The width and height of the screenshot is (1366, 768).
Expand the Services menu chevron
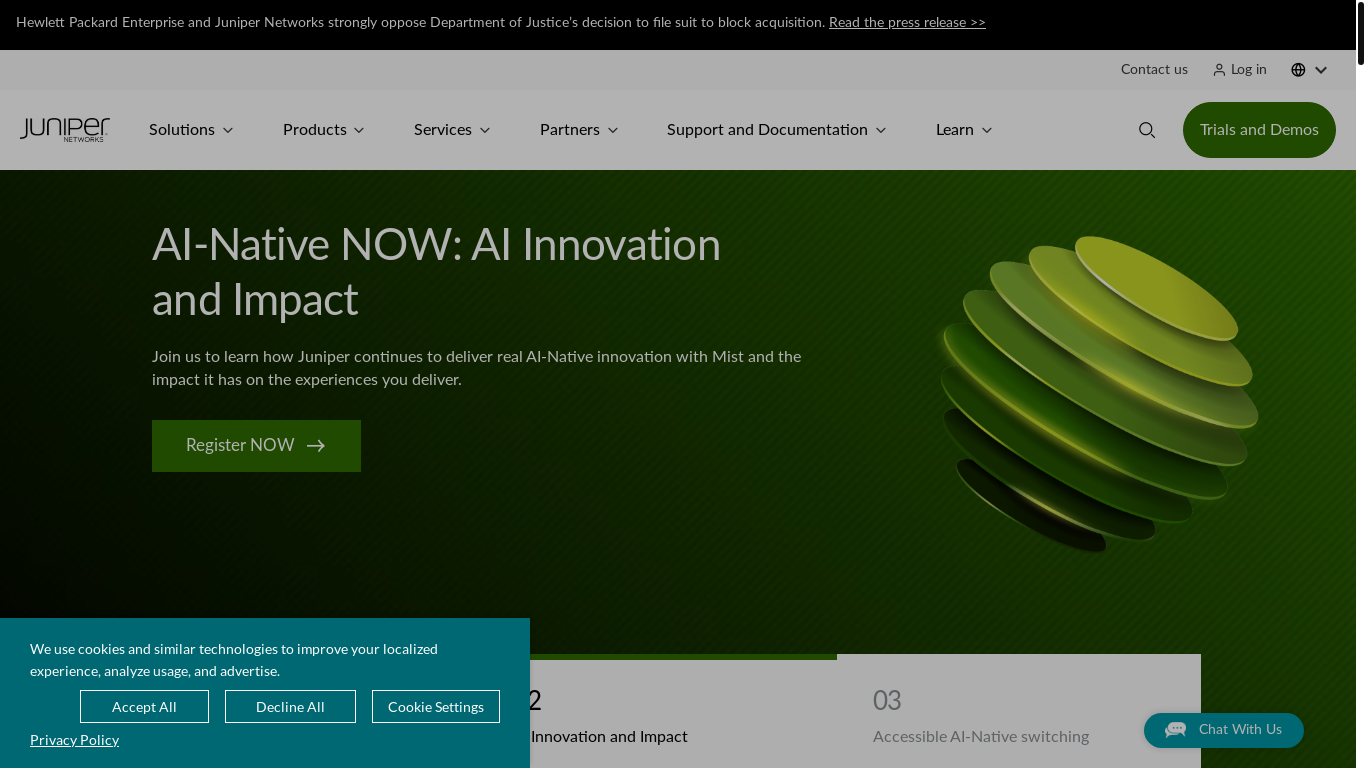click(x=485, y=131)
